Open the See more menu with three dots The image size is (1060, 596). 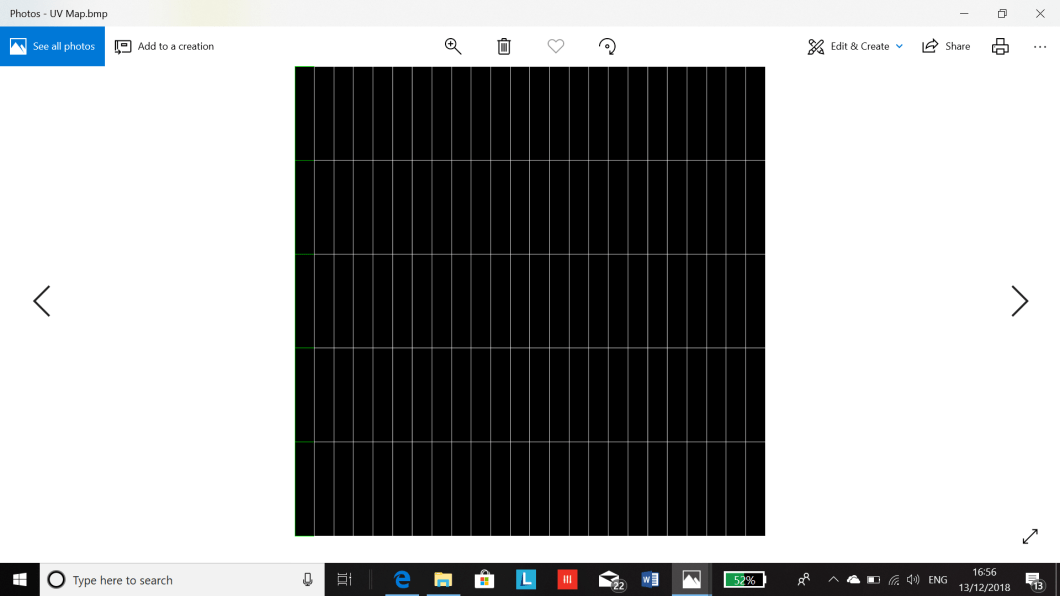(x=1039, y=46)
